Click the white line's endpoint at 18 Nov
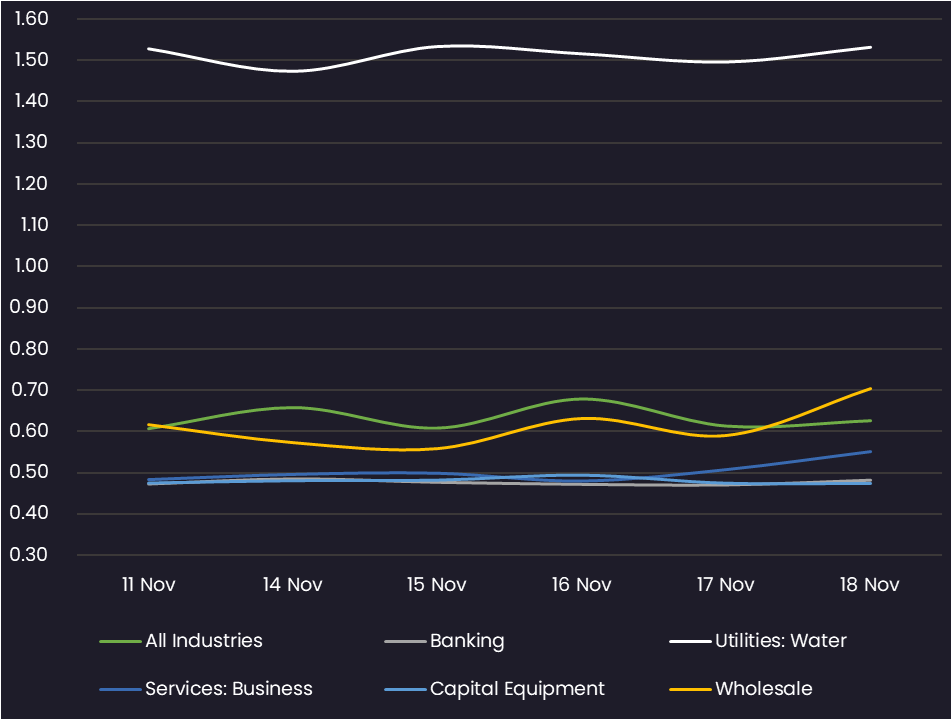The width and height of the screenshot is (951, 719). [871, 47]
